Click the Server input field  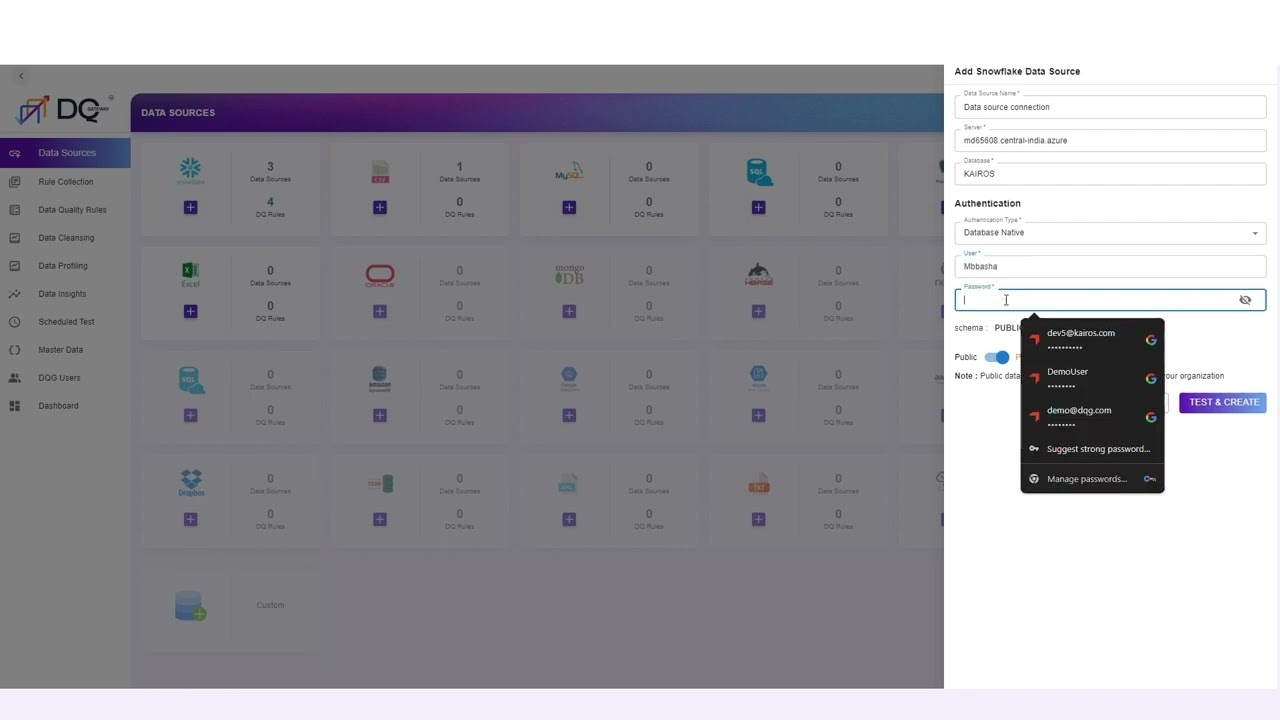pos(1110,140)
